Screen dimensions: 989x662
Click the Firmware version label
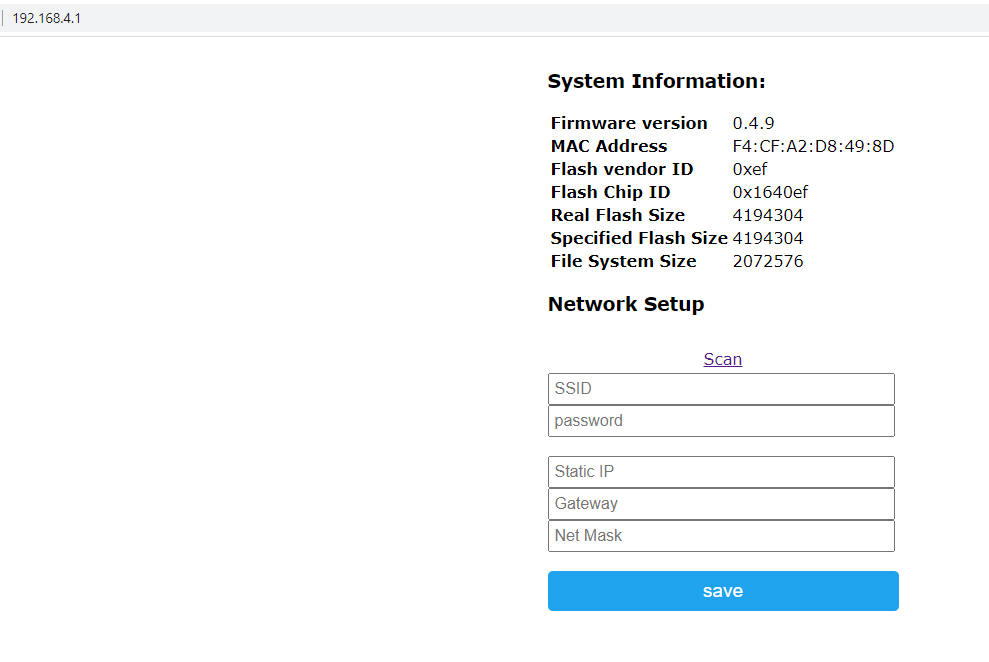point(629,123)
